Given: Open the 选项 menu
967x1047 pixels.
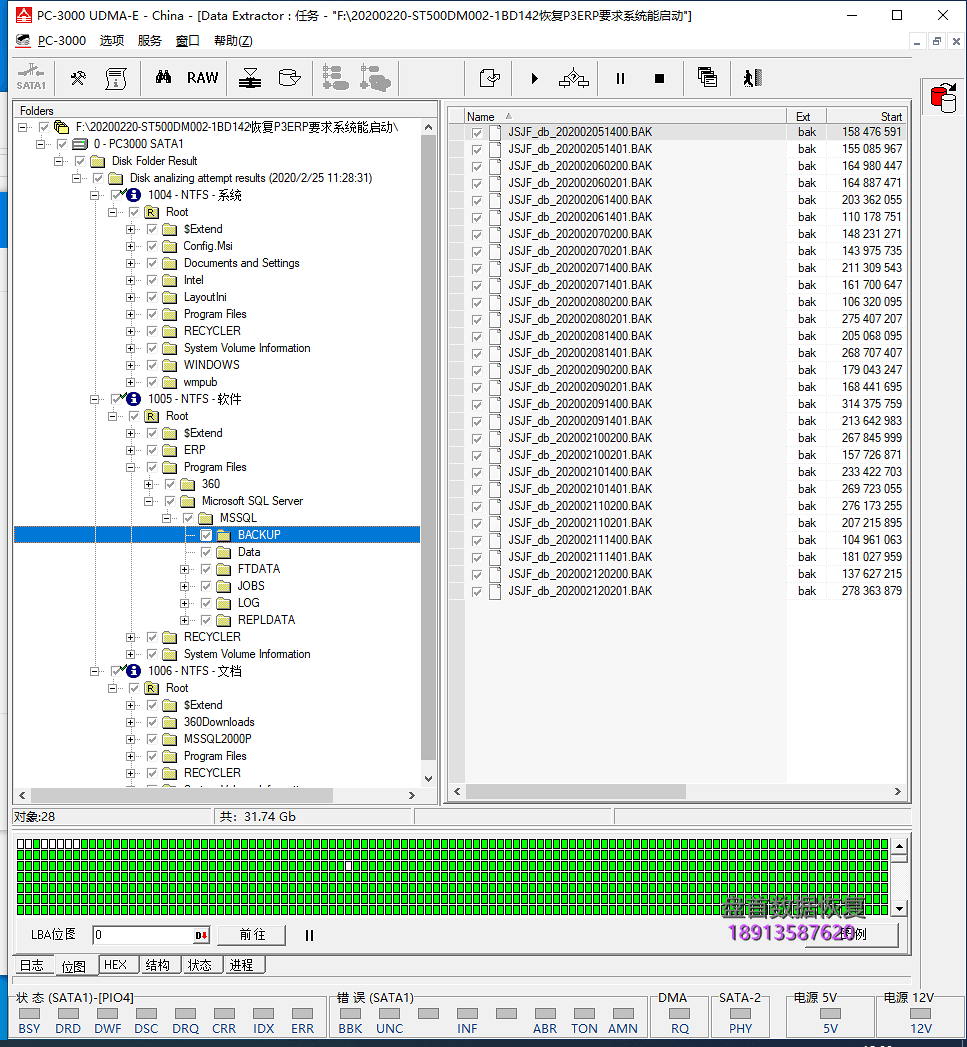Looking at the screenshot, I should [x=112, y=41].
